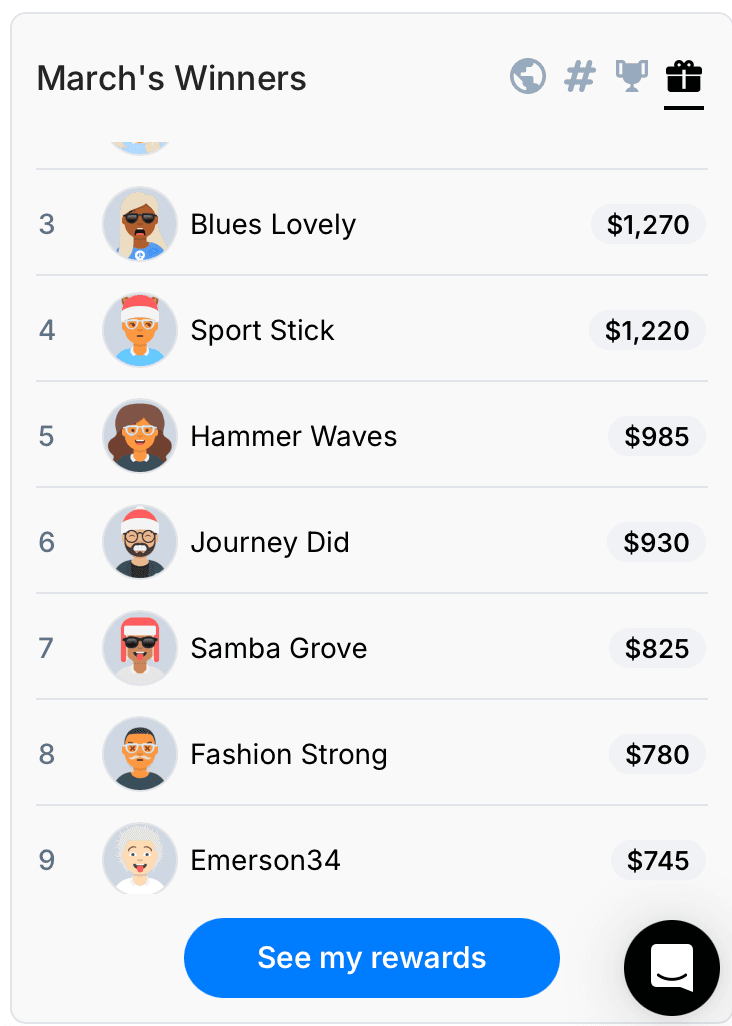732x1026 pixels.
Task: Click the hashtag icon in the header
Action: coord(580,76)
